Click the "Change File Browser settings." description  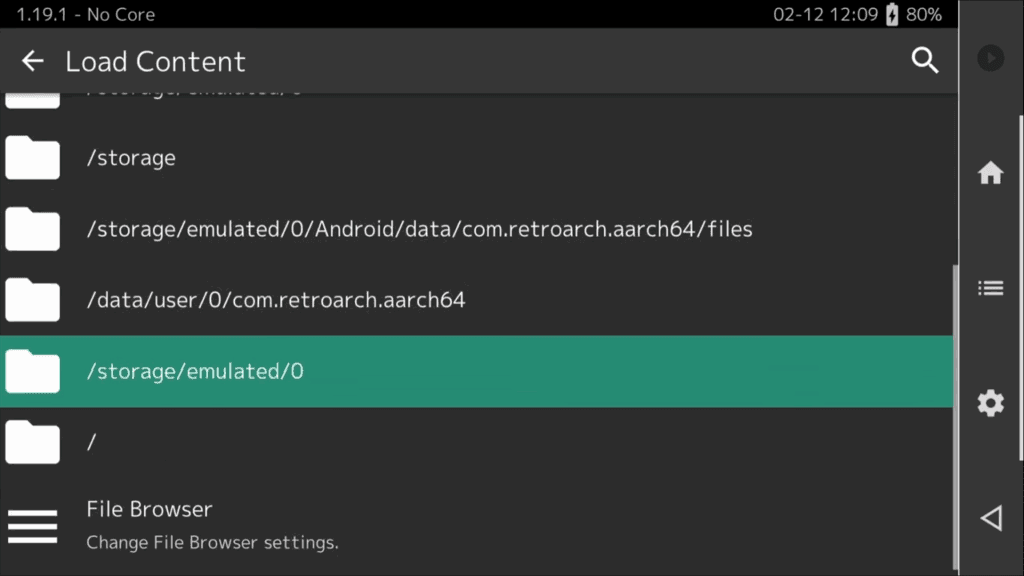click(x=212, y=543)
